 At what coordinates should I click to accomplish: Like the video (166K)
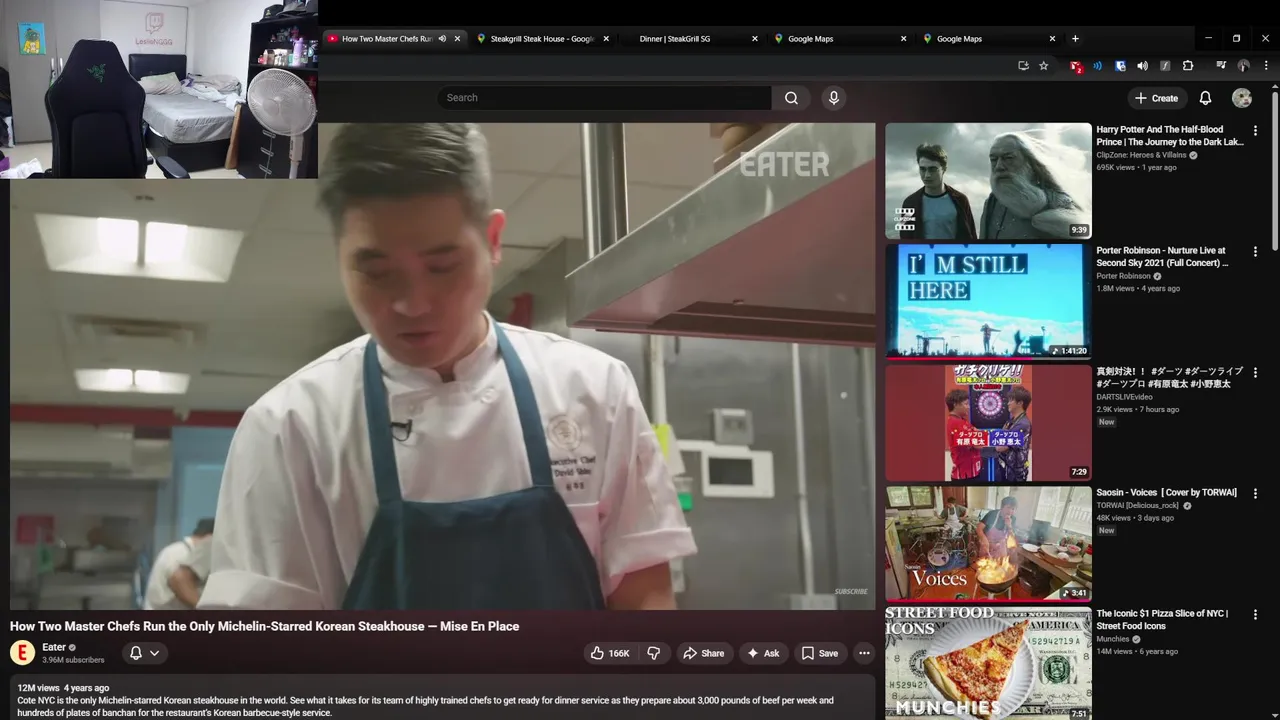click(x=610, y=653)
